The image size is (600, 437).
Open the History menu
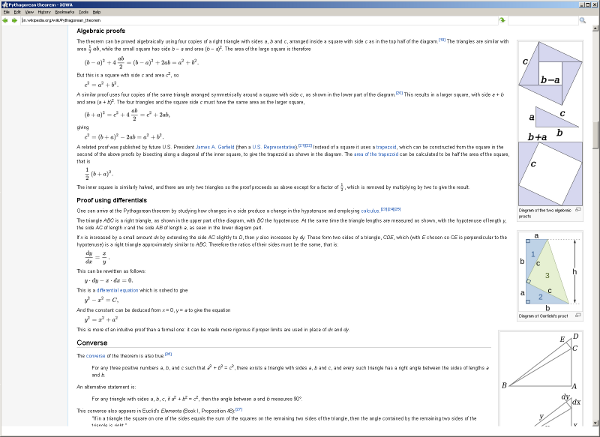click(40, 10)
